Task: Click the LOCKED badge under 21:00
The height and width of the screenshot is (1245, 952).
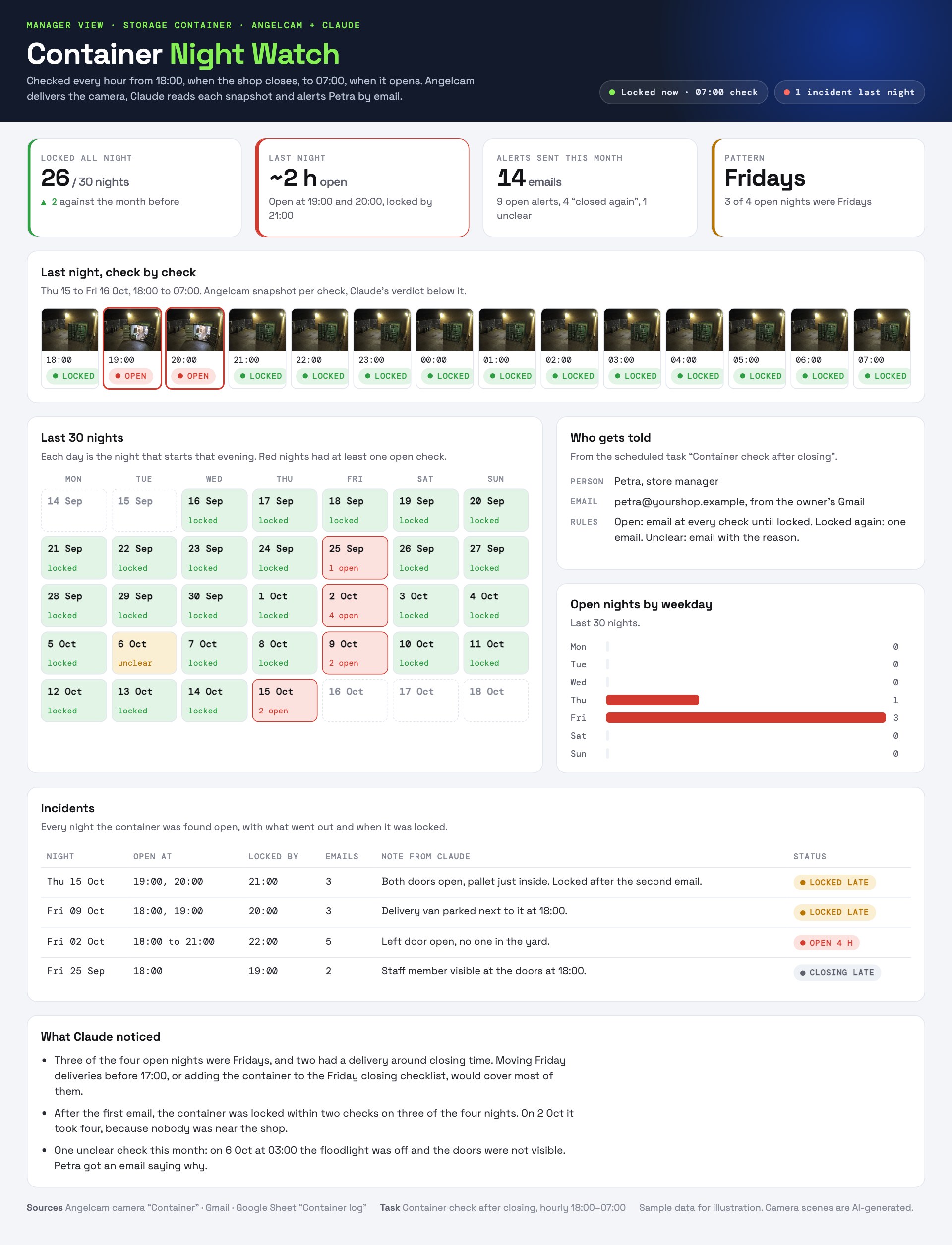Action: [259, 376]
